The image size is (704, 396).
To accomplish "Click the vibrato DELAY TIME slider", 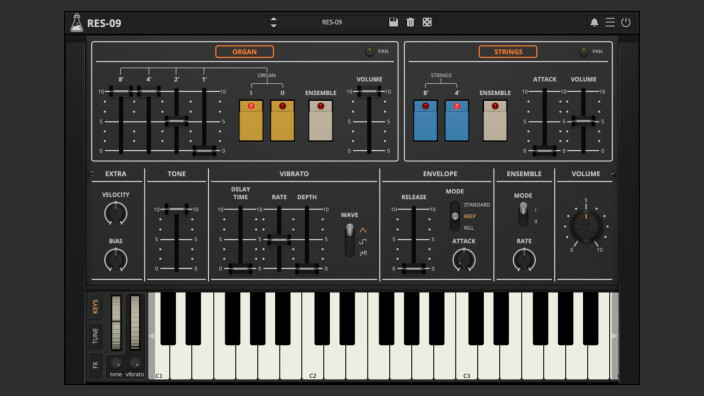I will coord(240,268).
